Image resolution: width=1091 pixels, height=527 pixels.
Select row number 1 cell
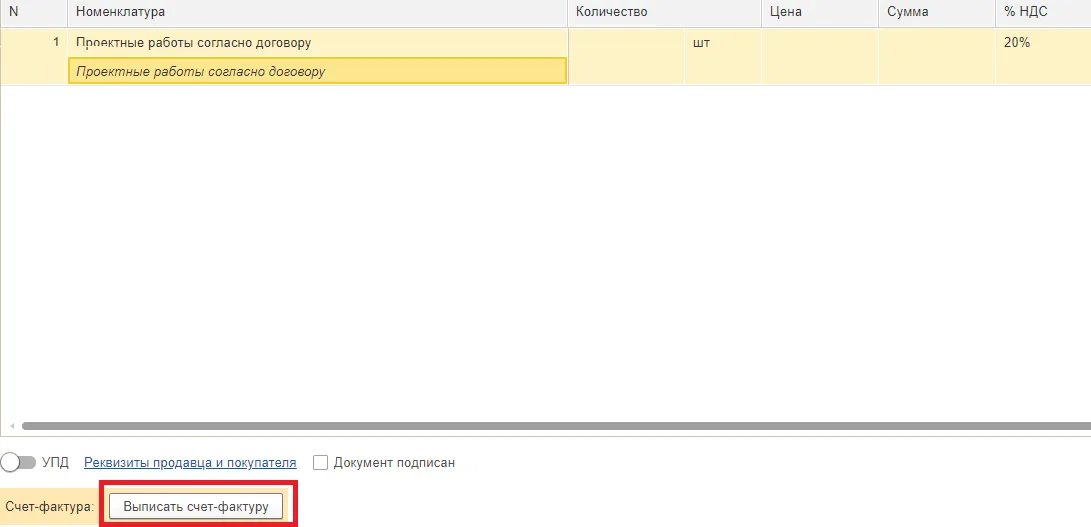(x=34, y=56)
